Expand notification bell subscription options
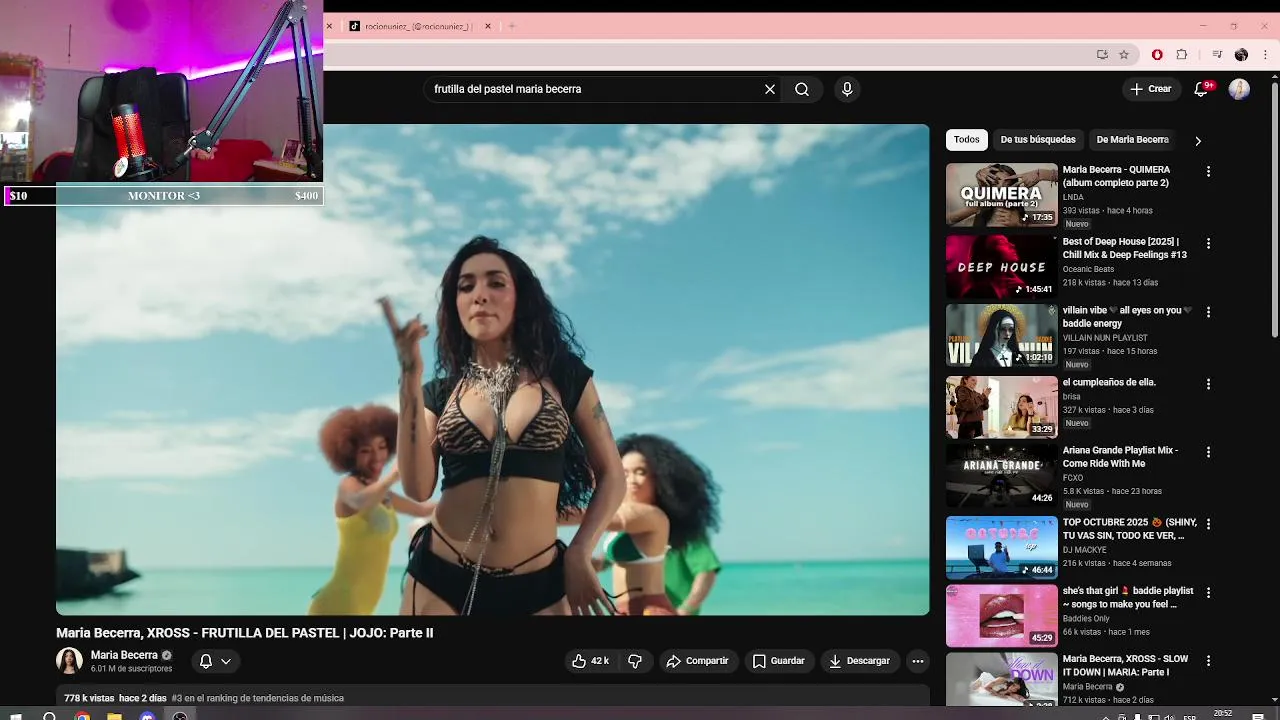1280x720 pixels. [x=226, y=661]
